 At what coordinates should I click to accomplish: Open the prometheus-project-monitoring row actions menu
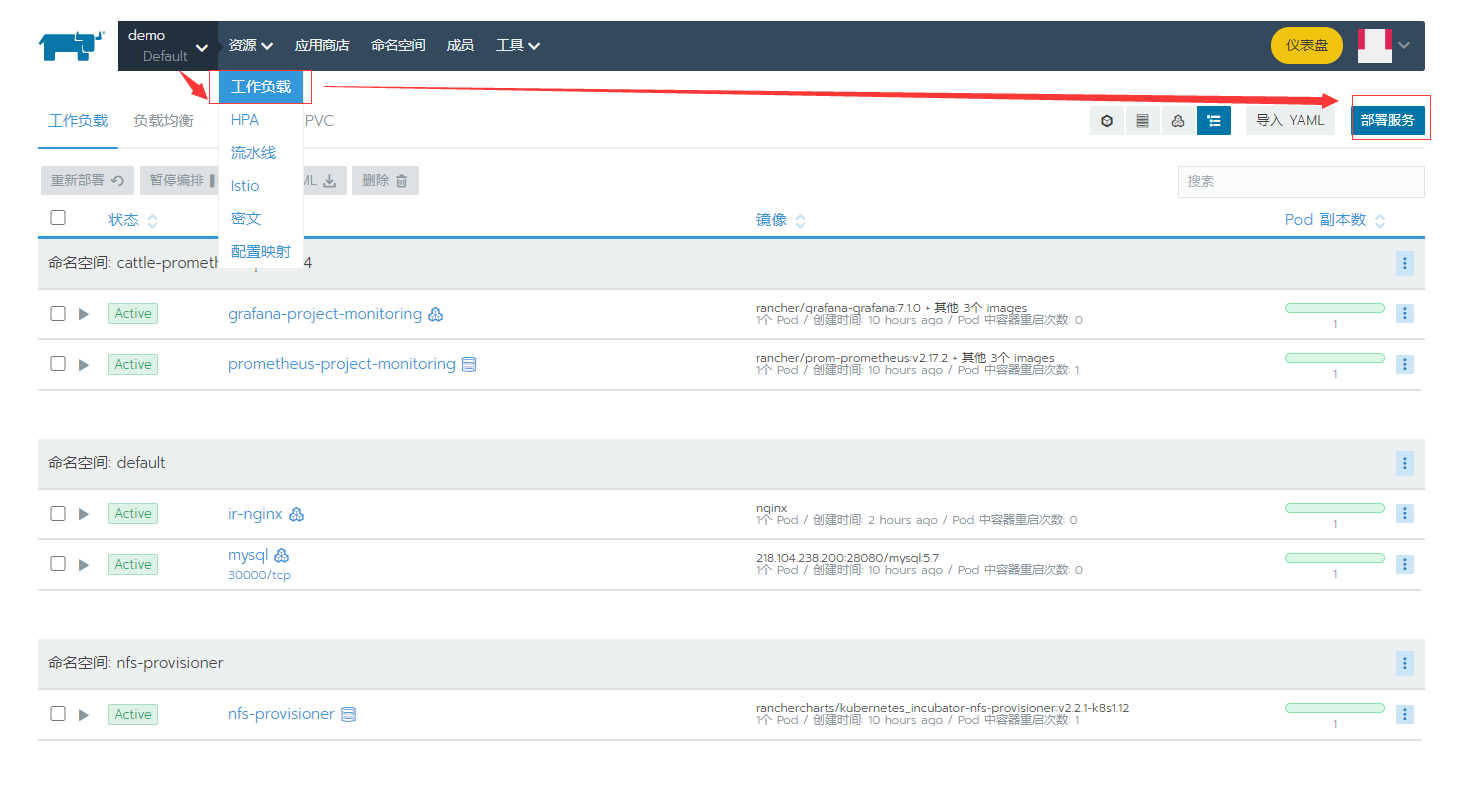(1405, 363)
